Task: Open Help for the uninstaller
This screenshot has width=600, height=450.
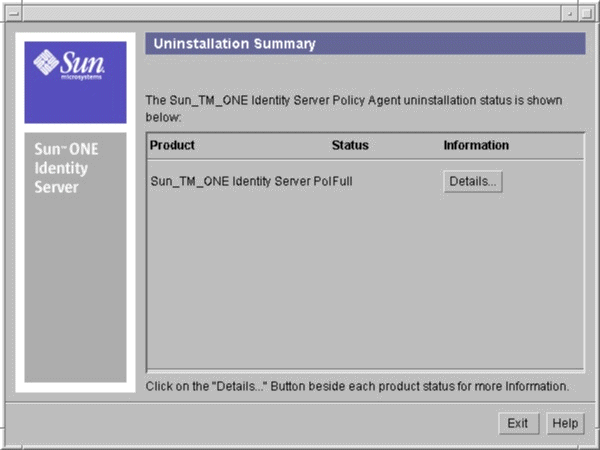Action: pyautogui.click(x=565, y=423)
